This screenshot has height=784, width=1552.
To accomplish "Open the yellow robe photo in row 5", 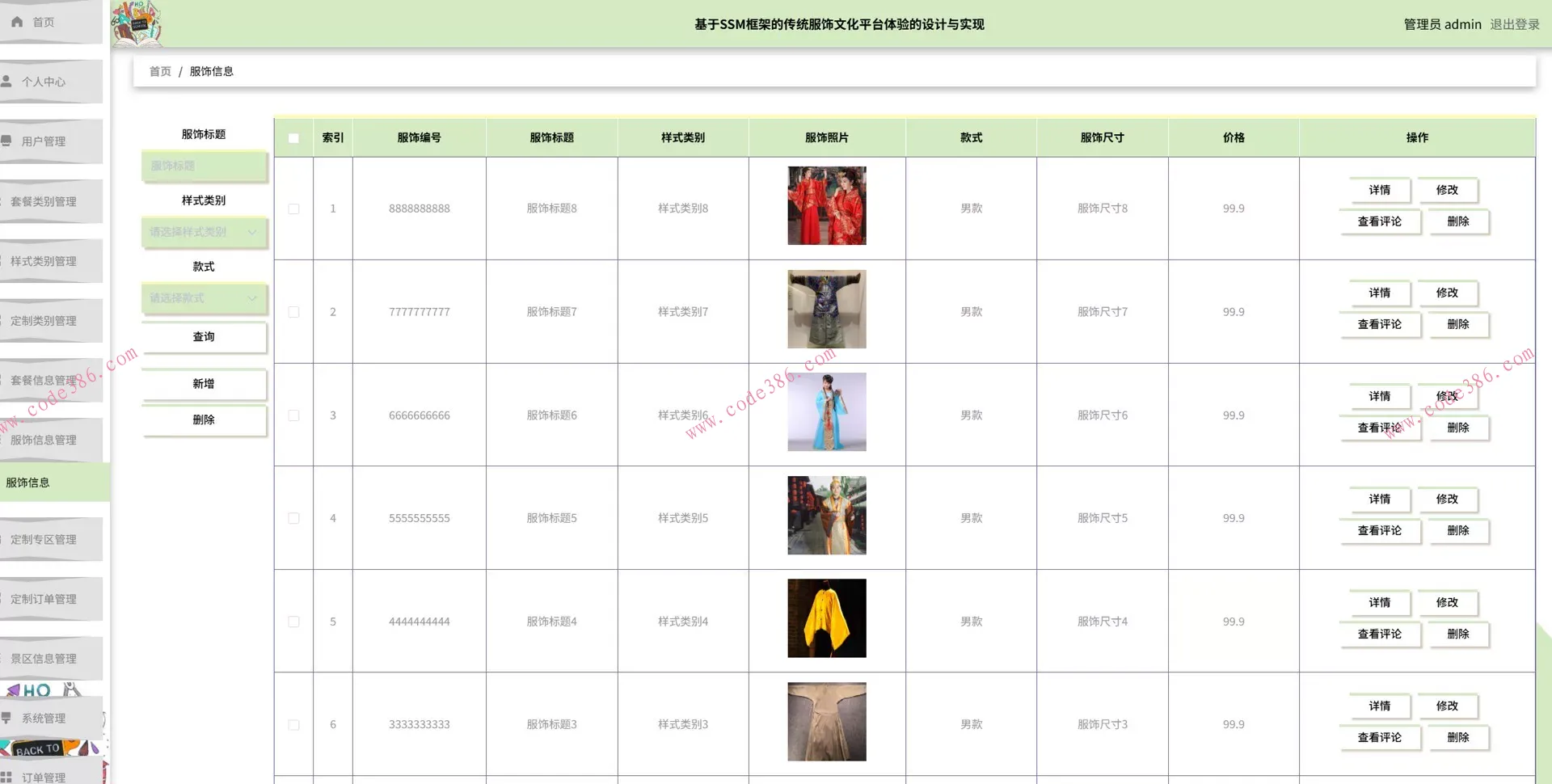I will [827, 618].
